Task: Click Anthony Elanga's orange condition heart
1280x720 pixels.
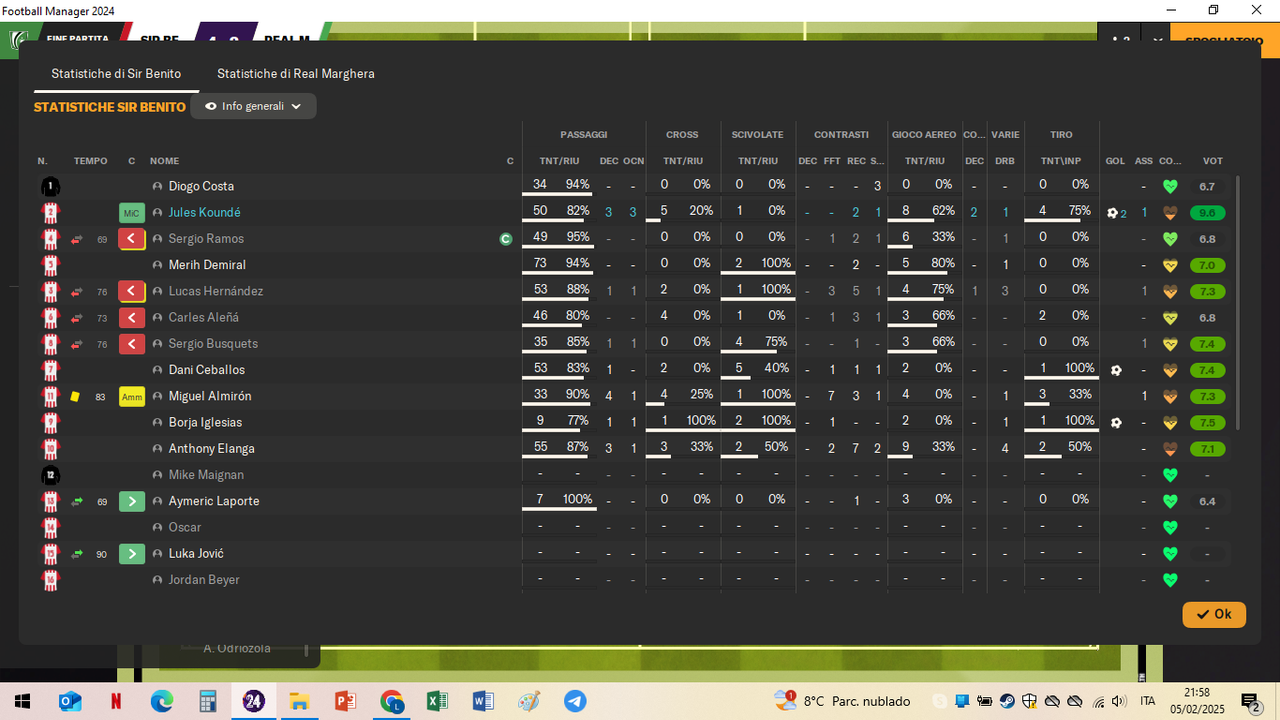Action: point(1170,449)
